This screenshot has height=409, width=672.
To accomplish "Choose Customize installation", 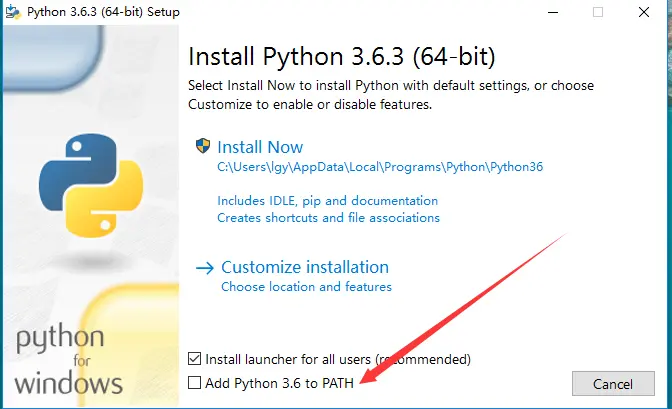I will pyautogui.click(x=305, y=267).
